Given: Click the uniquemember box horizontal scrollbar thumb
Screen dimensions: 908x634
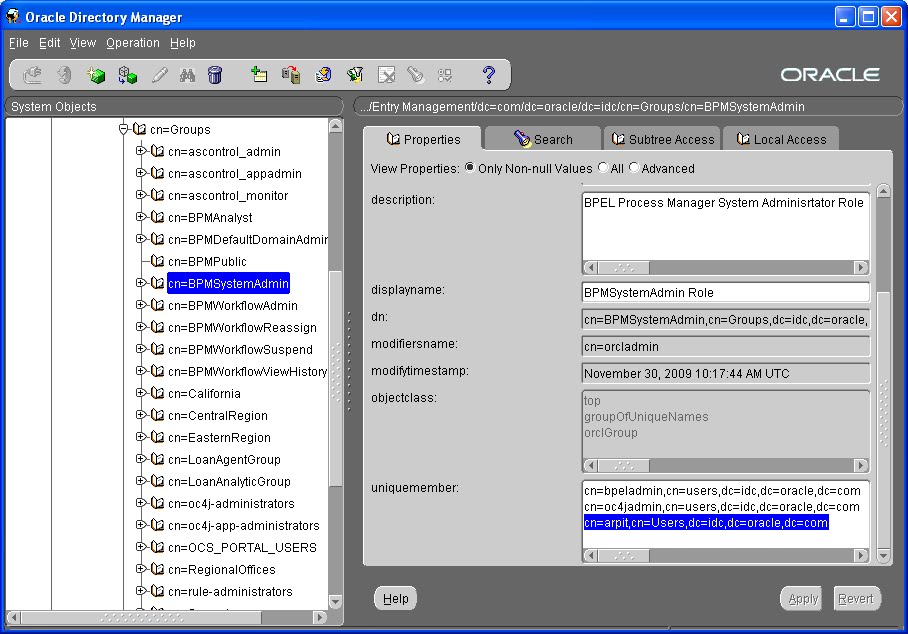Looking at the screenshot, I should tap(624, 555).
